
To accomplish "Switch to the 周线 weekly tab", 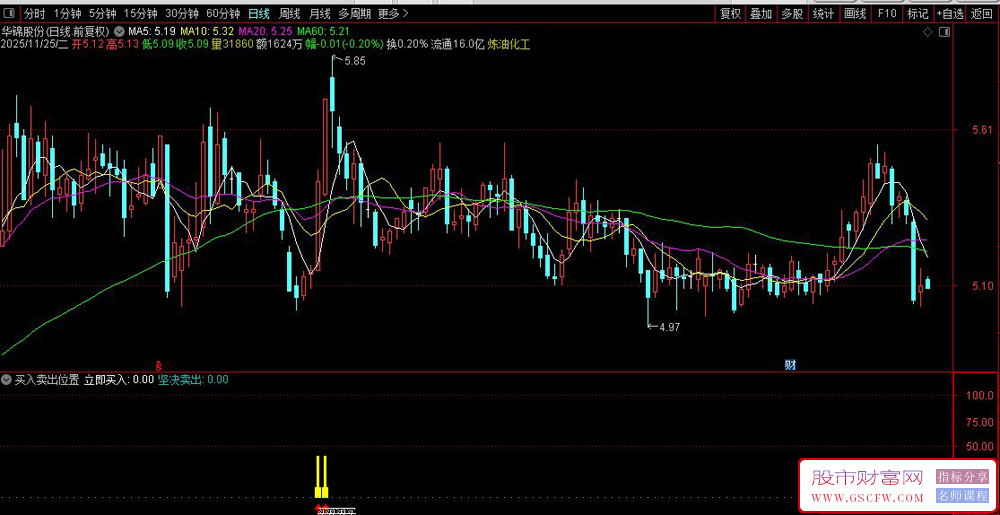I will click(290, 13).
